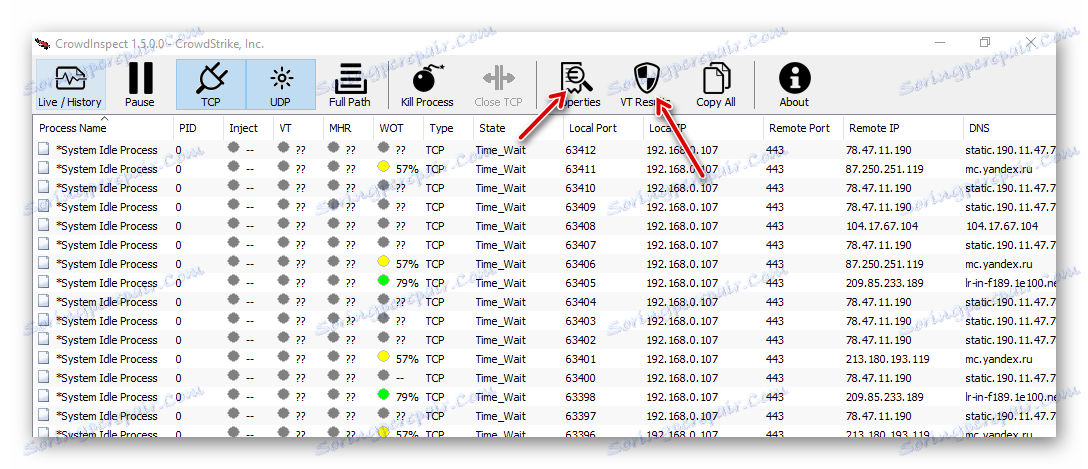Screen dimensions: 1088x469
Task: Click WOT gray dot in port 63400 row
Action: point(384,377)
